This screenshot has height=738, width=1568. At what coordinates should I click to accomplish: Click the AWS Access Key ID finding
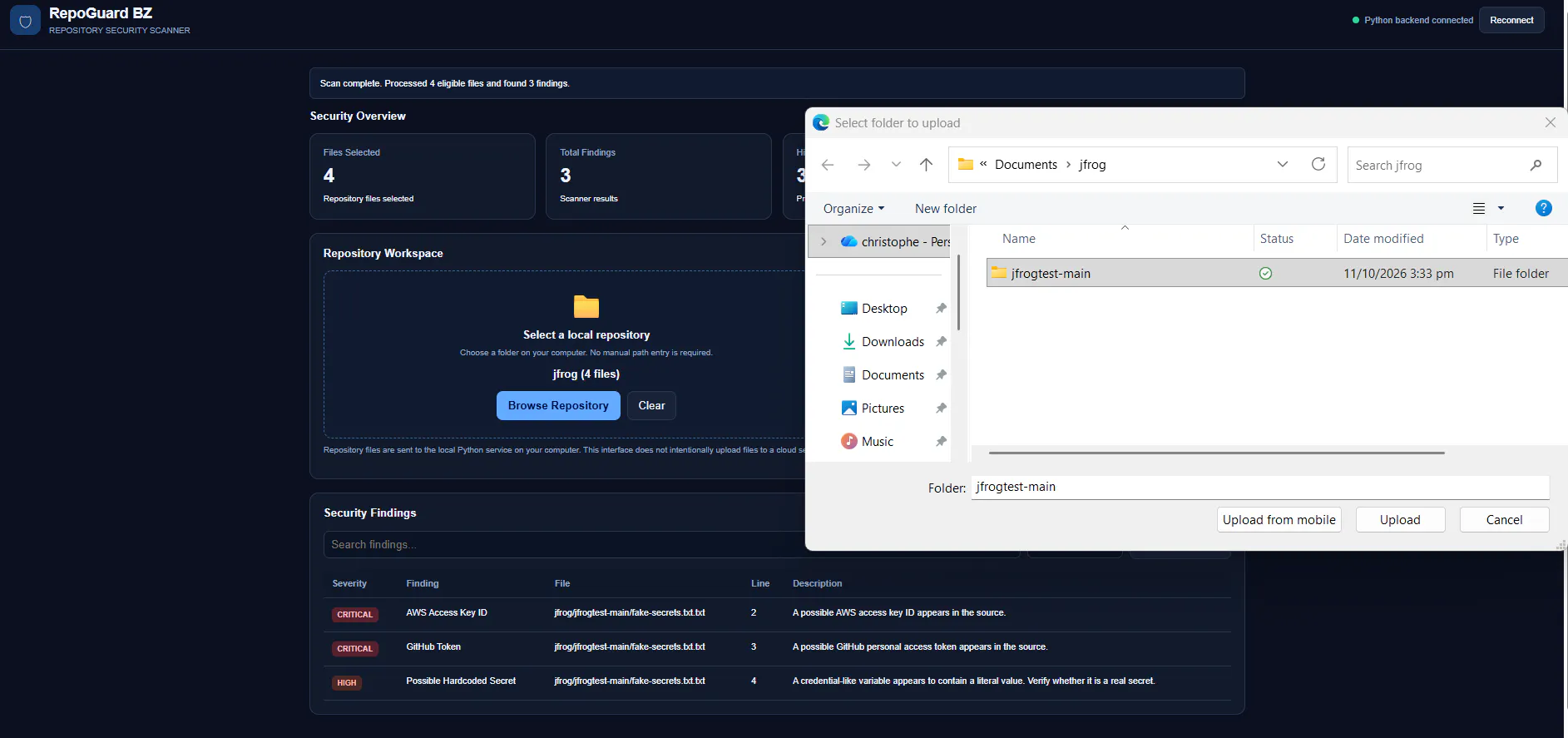[x=447, y=612]
